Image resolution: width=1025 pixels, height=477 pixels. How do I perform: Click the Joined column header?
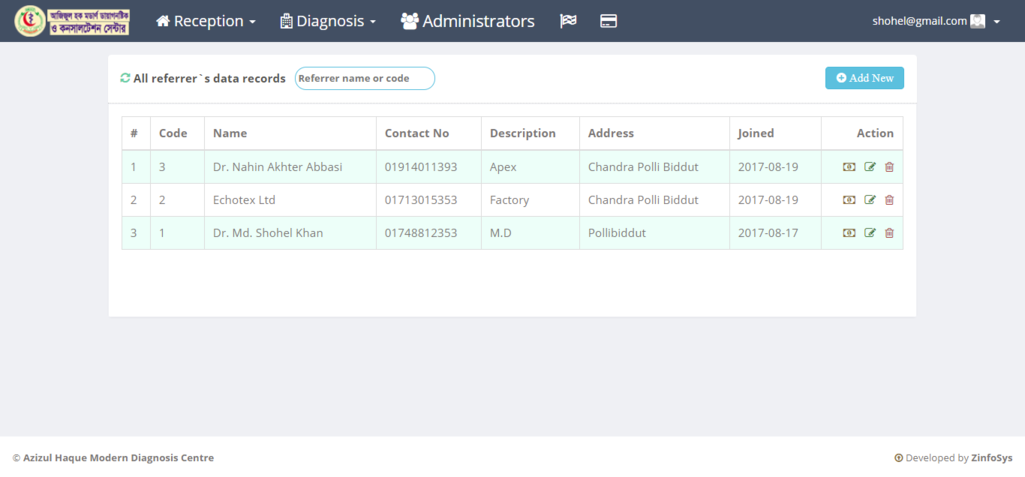[x=756, y=133]
